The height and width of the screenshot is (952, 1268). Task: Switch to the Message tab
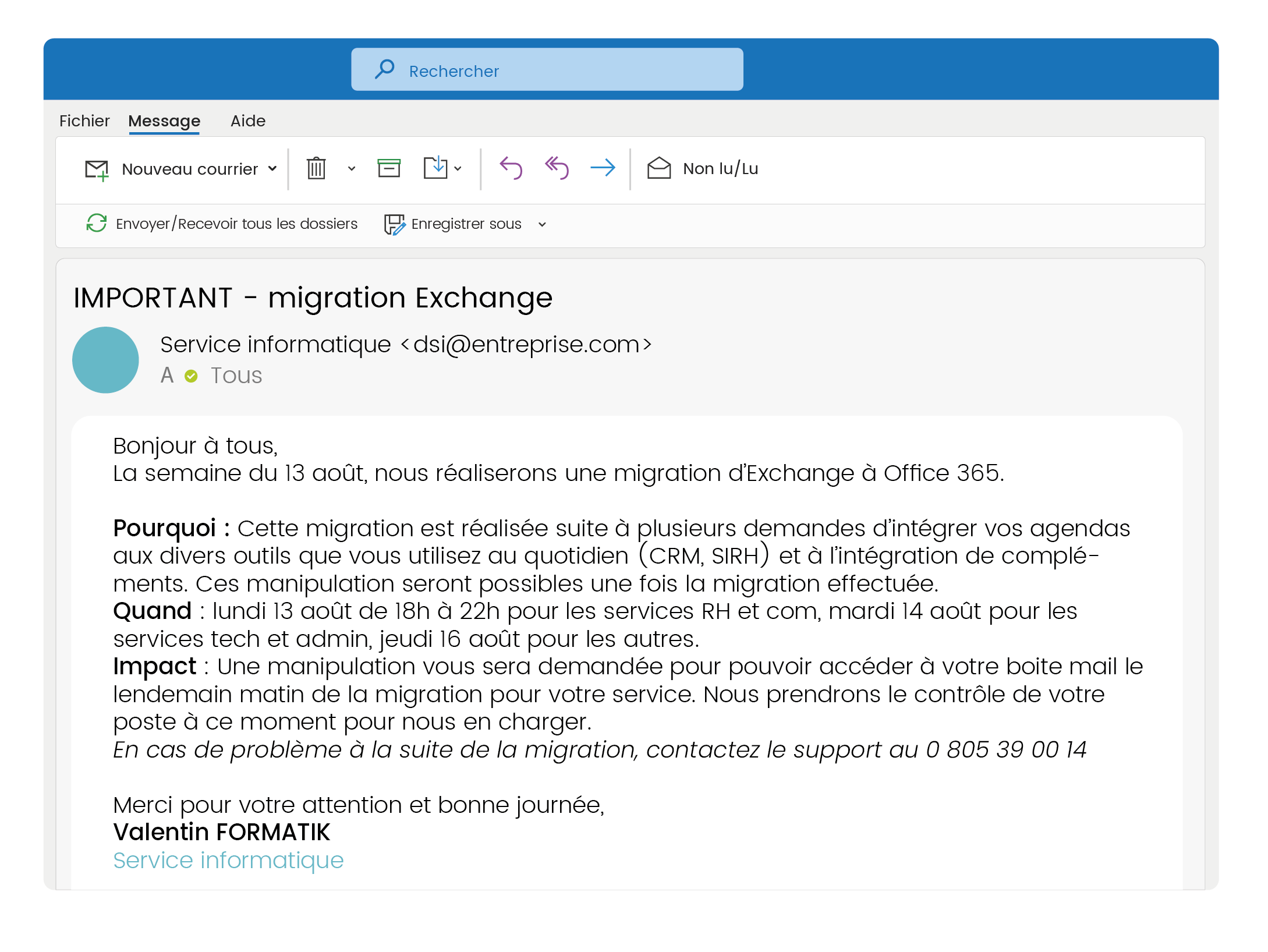click(x=164, y=121)
